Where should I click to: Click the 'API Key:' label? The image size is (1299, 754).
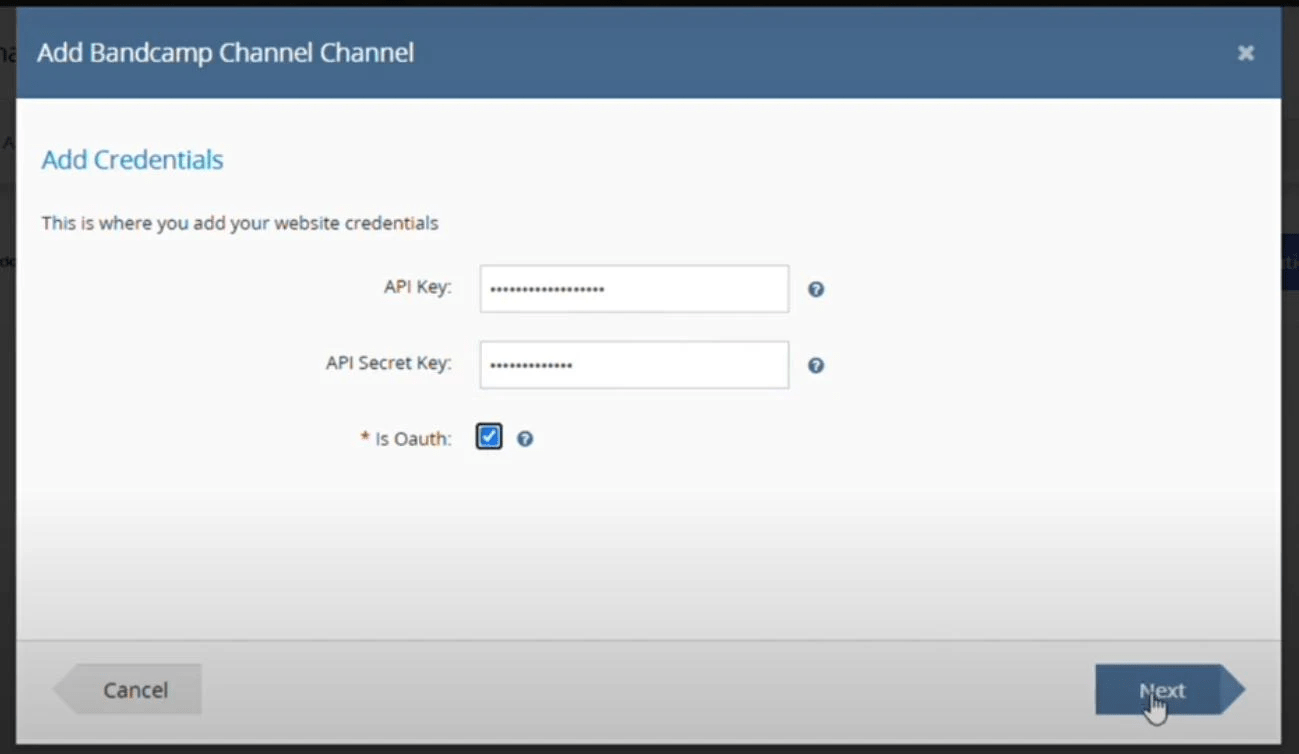[x=417, y=287]
